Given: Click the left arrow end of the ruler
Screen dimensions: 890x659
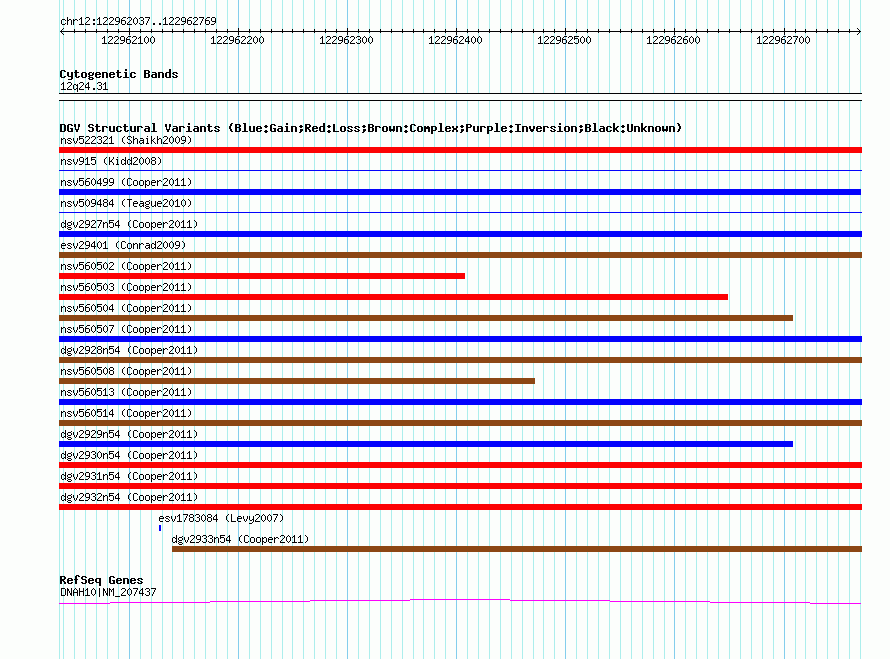Looking at the screenshot, I should pyautogui.click(x=62, y=31).
